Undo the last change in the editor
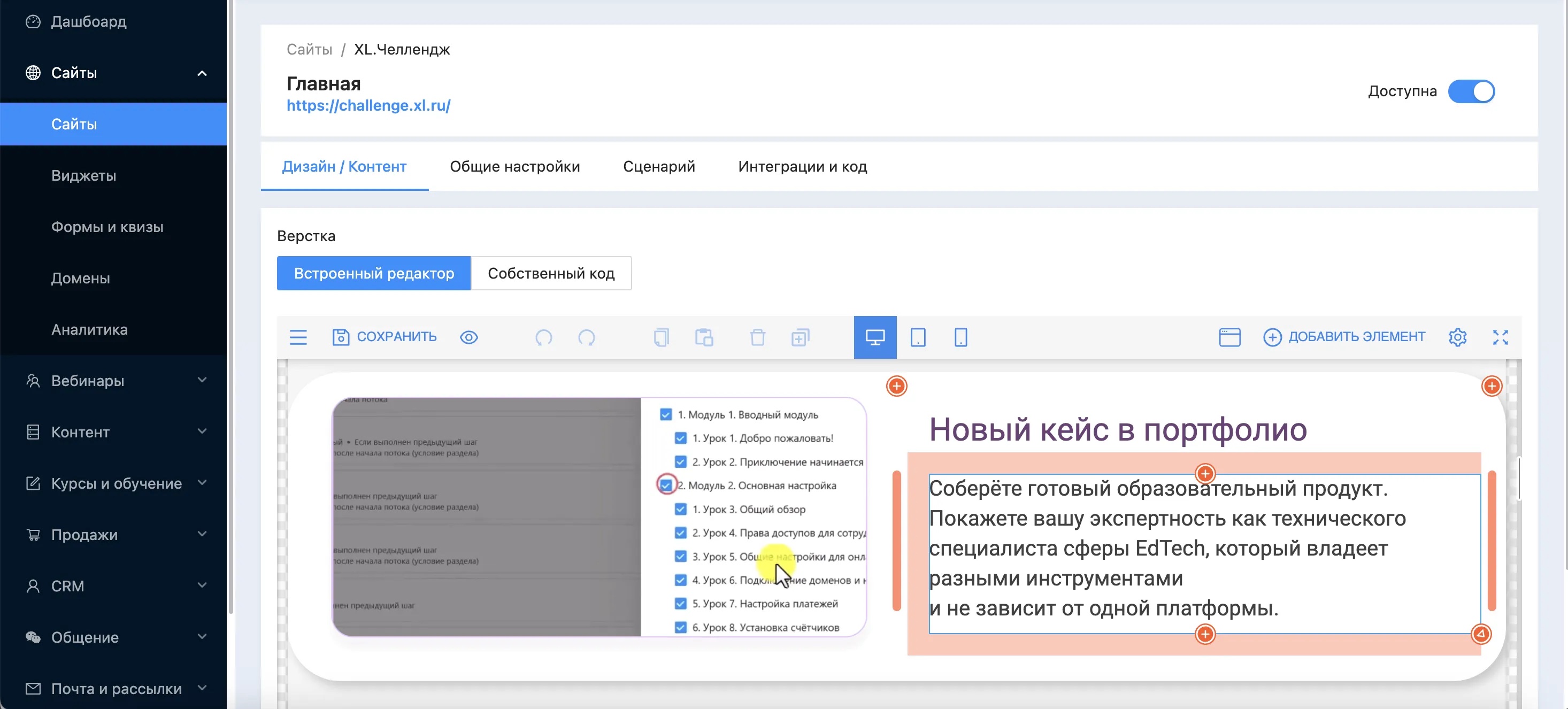The height and width of the screenshot is (709, 1568). point(543,336)
